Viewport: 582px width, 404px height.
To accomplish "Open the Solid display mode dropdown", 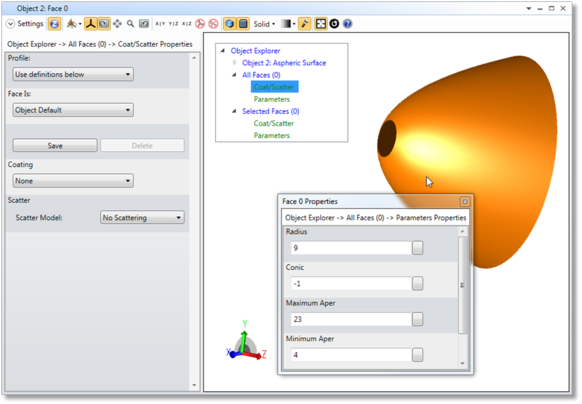I will [264, 24].
